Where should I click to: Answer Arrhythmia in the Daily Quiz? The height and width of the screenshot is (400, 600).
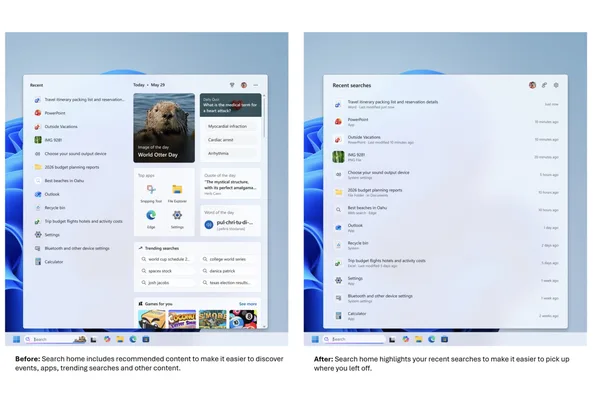pos(230,153)
